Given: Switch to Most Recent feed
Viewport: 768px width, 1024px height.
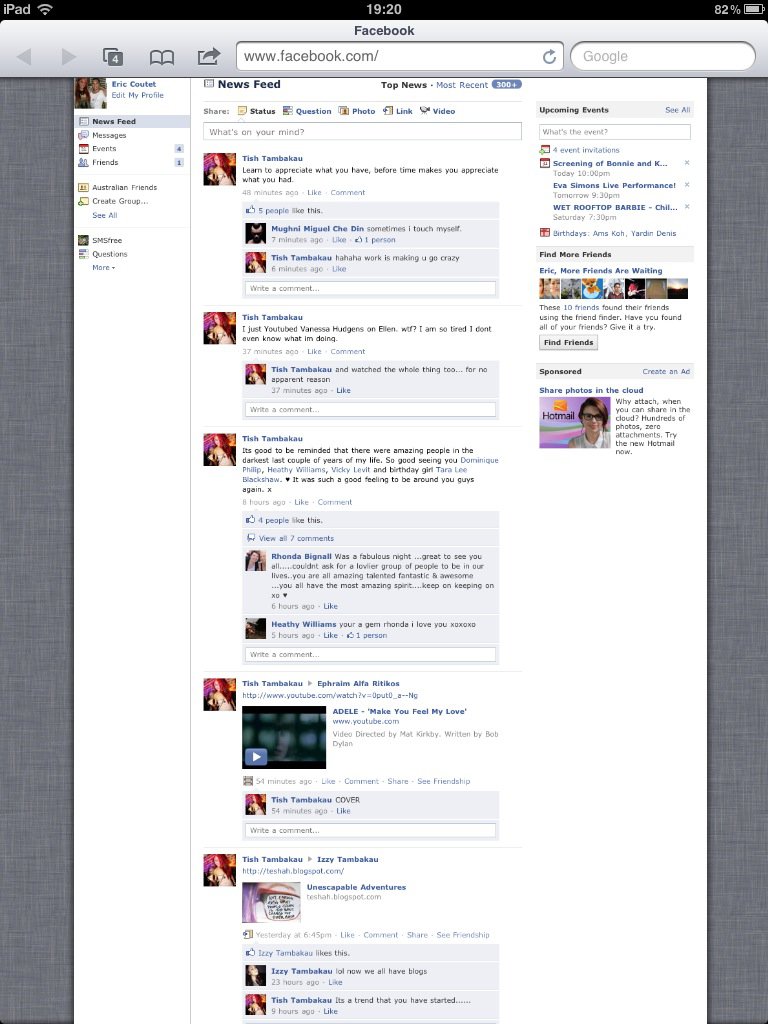Looking at the screenshot, I should pyautogui.click(x=462, y=85).
